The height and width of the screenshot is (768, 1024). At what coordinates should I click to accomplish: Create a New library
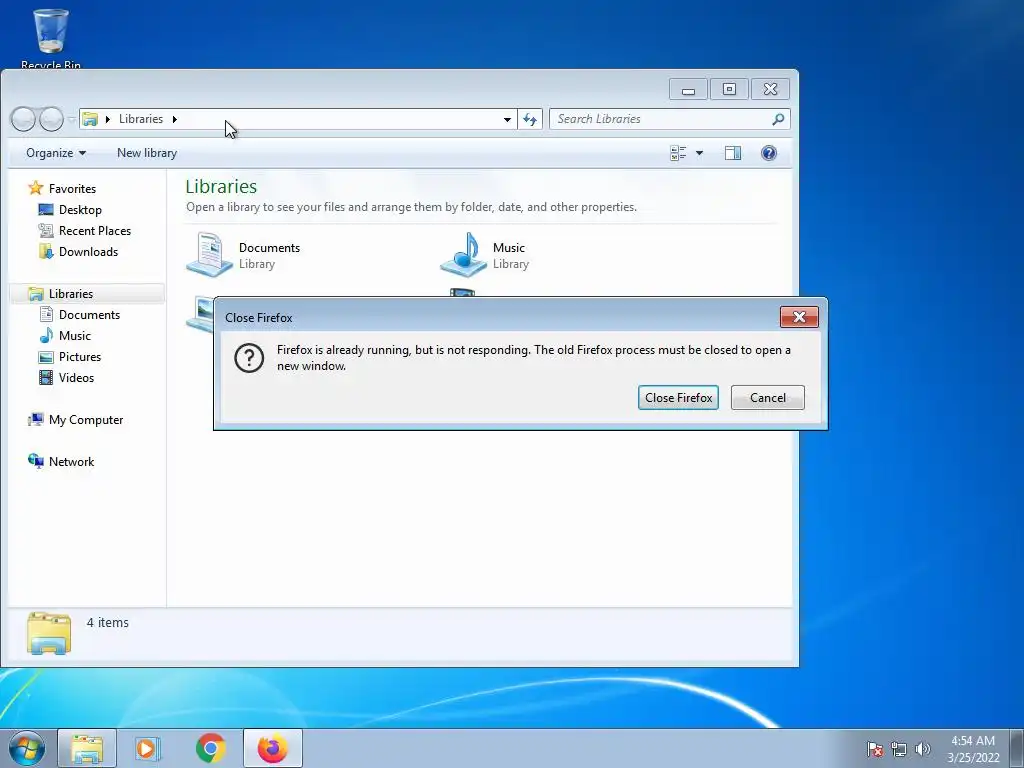147,153
